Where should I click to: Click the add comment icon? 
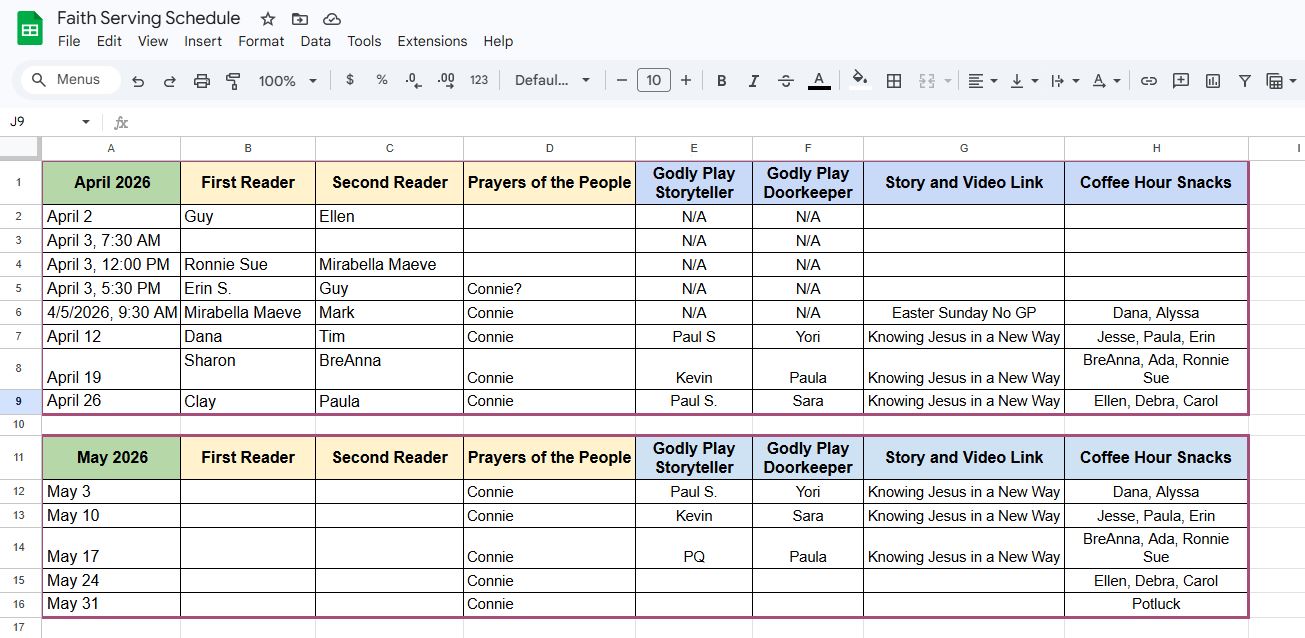[1181, 81]
